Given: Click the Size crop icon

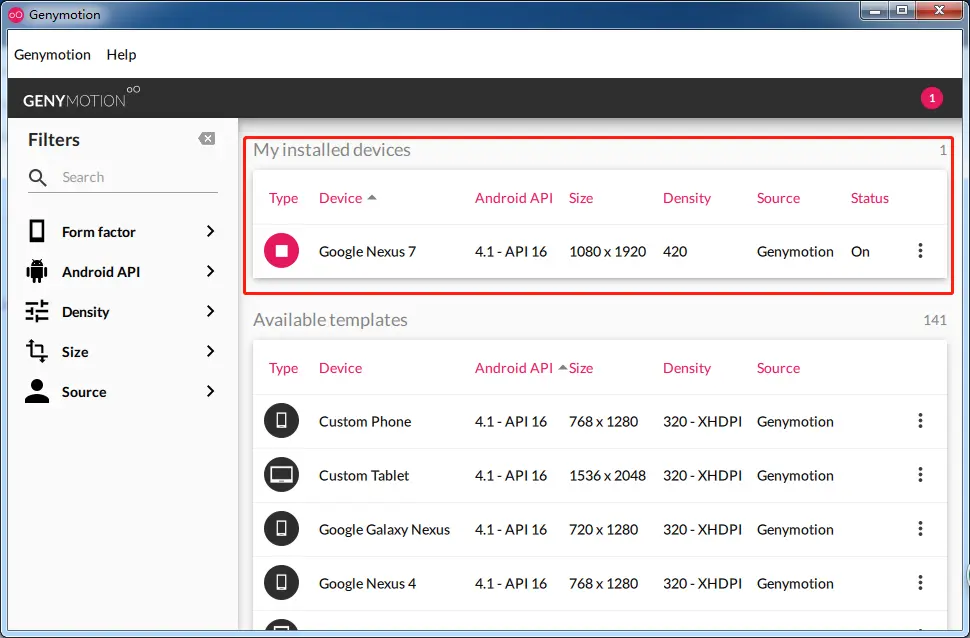Looking at the screenshot, I should 37,351.
